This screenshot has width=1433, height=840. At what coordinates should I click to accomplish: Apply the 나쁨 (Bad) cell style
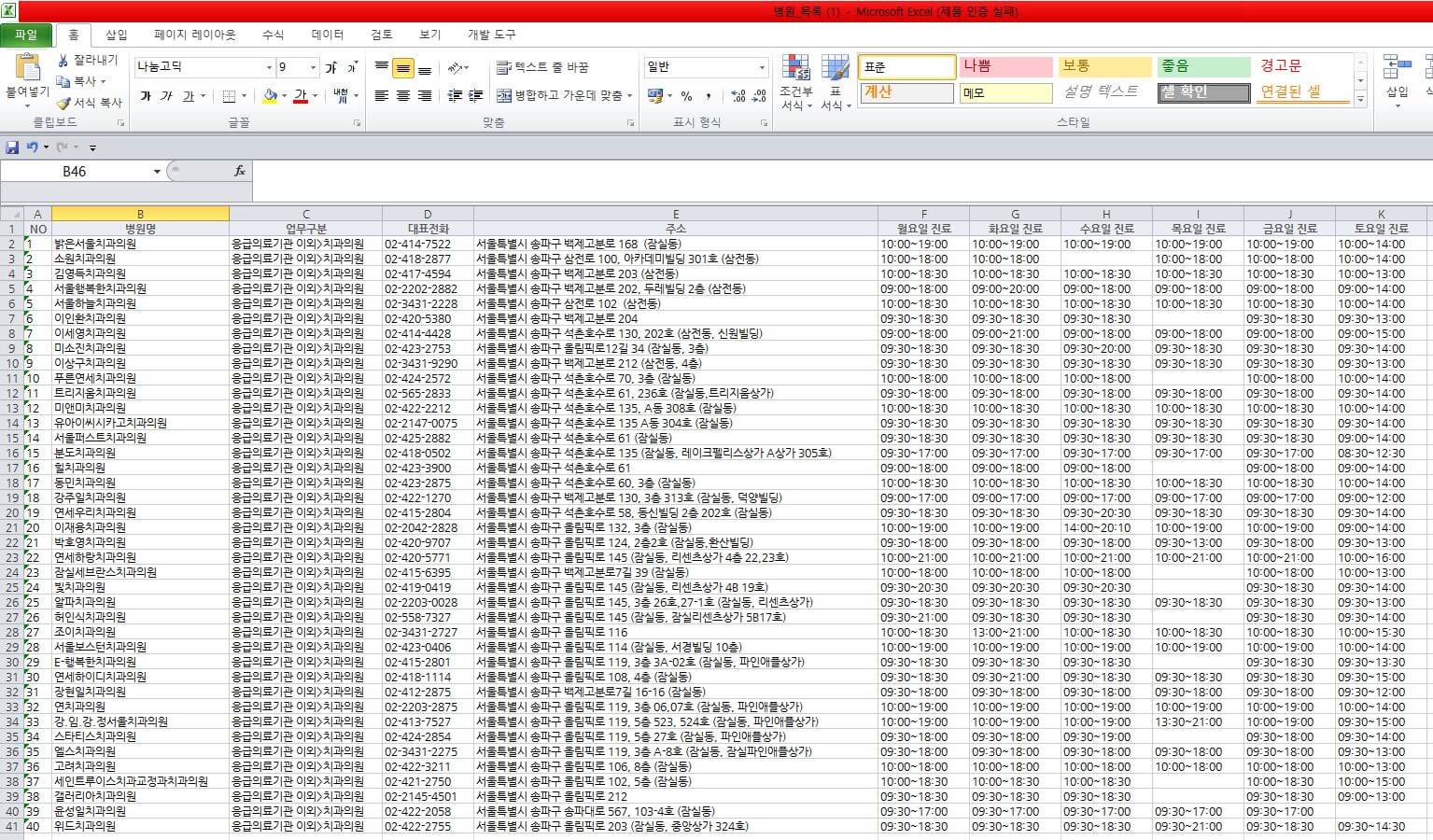click(x=1006, y=66)
